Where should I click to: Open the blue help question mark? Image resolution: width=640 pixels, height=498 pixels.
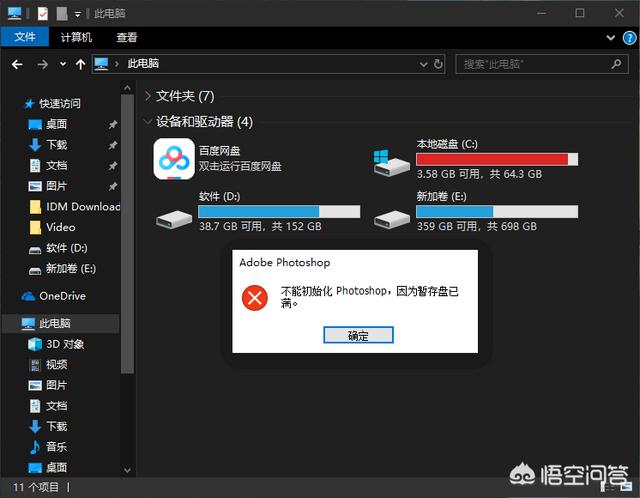click(x=629, y=38)
